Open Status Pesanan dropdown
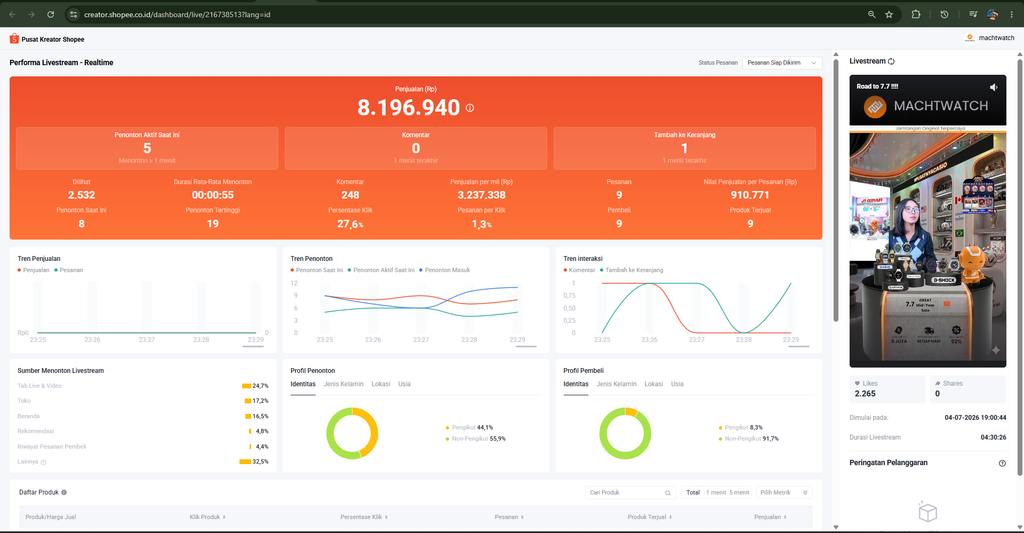Screen dimensions: 1024x533 tap(782, 63)
